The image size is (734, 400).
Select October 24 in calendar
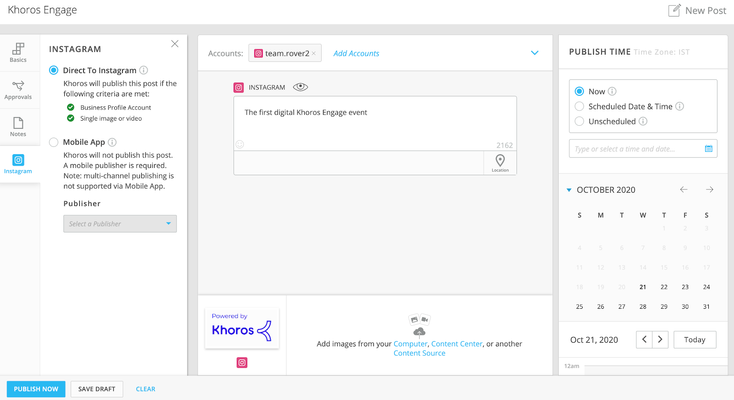click(706, 287)
